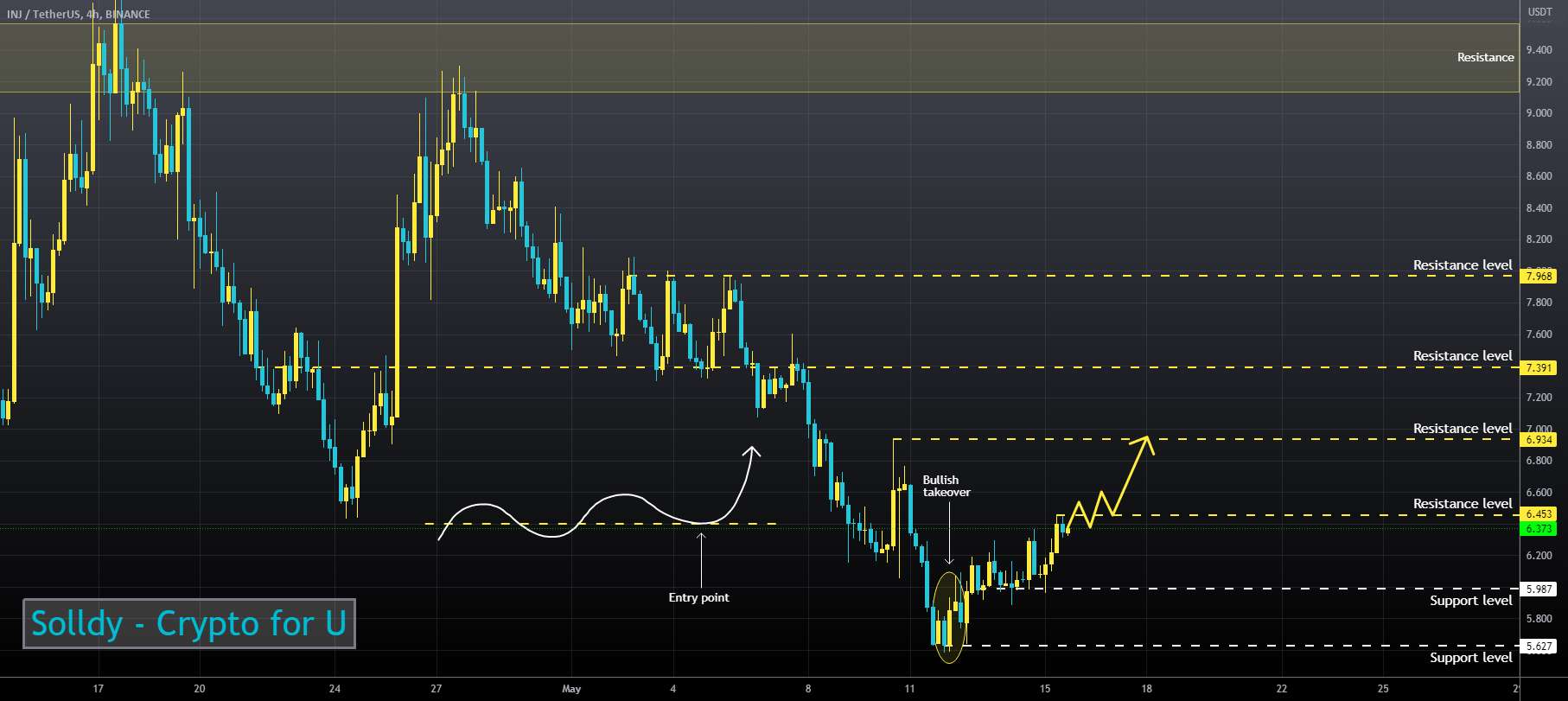Screen dimensions: 1568x701
Task: Click 8.800 on the price axis
Action: pyautogui.click(x=1539, y=145)
